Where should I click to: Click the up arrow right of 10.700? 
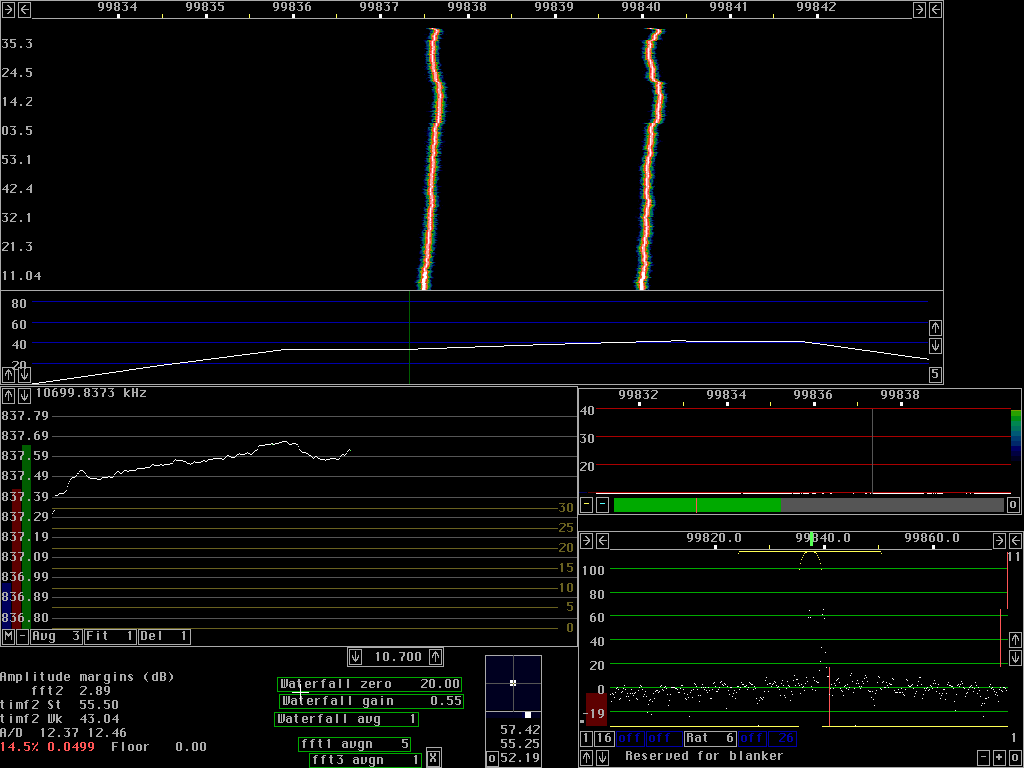(436, 657)
